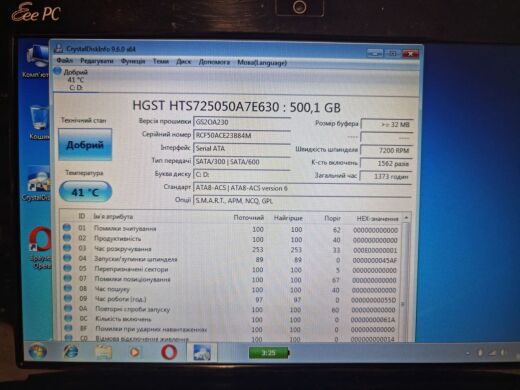Click status dot for attribute 0C
Image resolution: width=520 pixels, height=390 pixels.
tap(68, 318)
